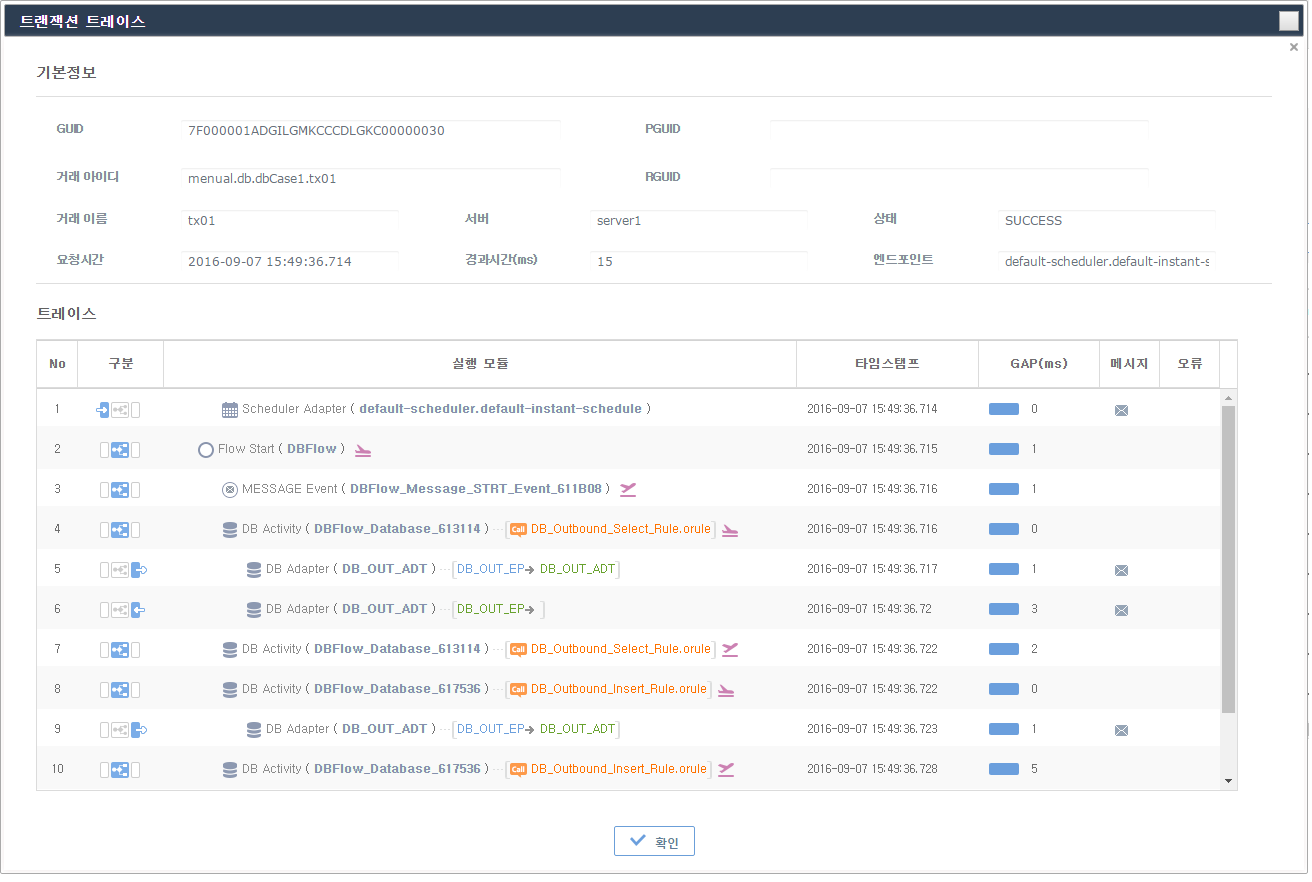Click database icon in row 4 DB Activity
1312x882 pixels.
(x=230, y=529)
